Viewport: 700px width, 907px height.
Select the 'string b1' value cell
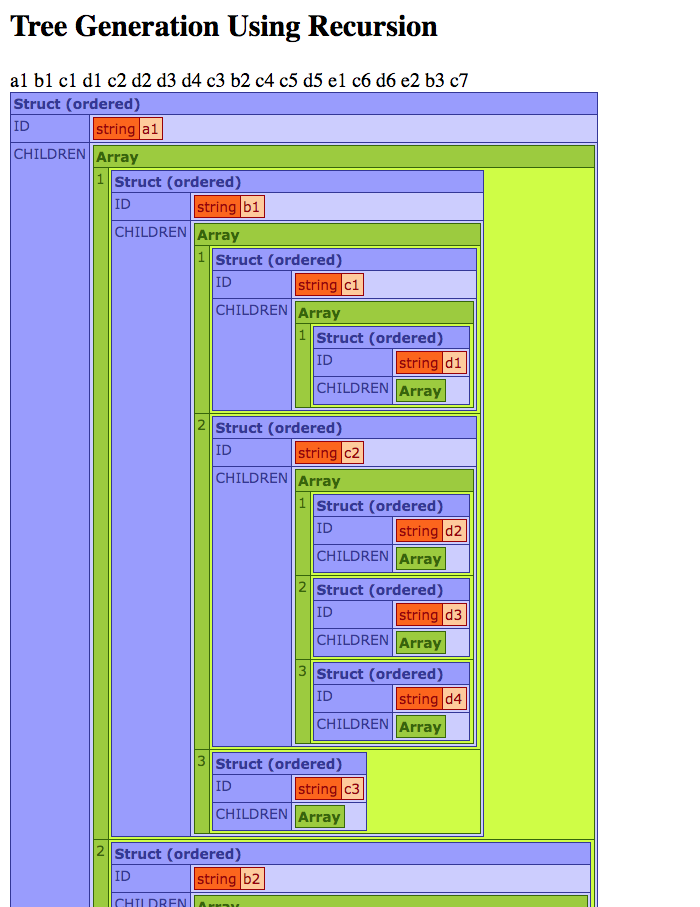click(x=229, y=207)
